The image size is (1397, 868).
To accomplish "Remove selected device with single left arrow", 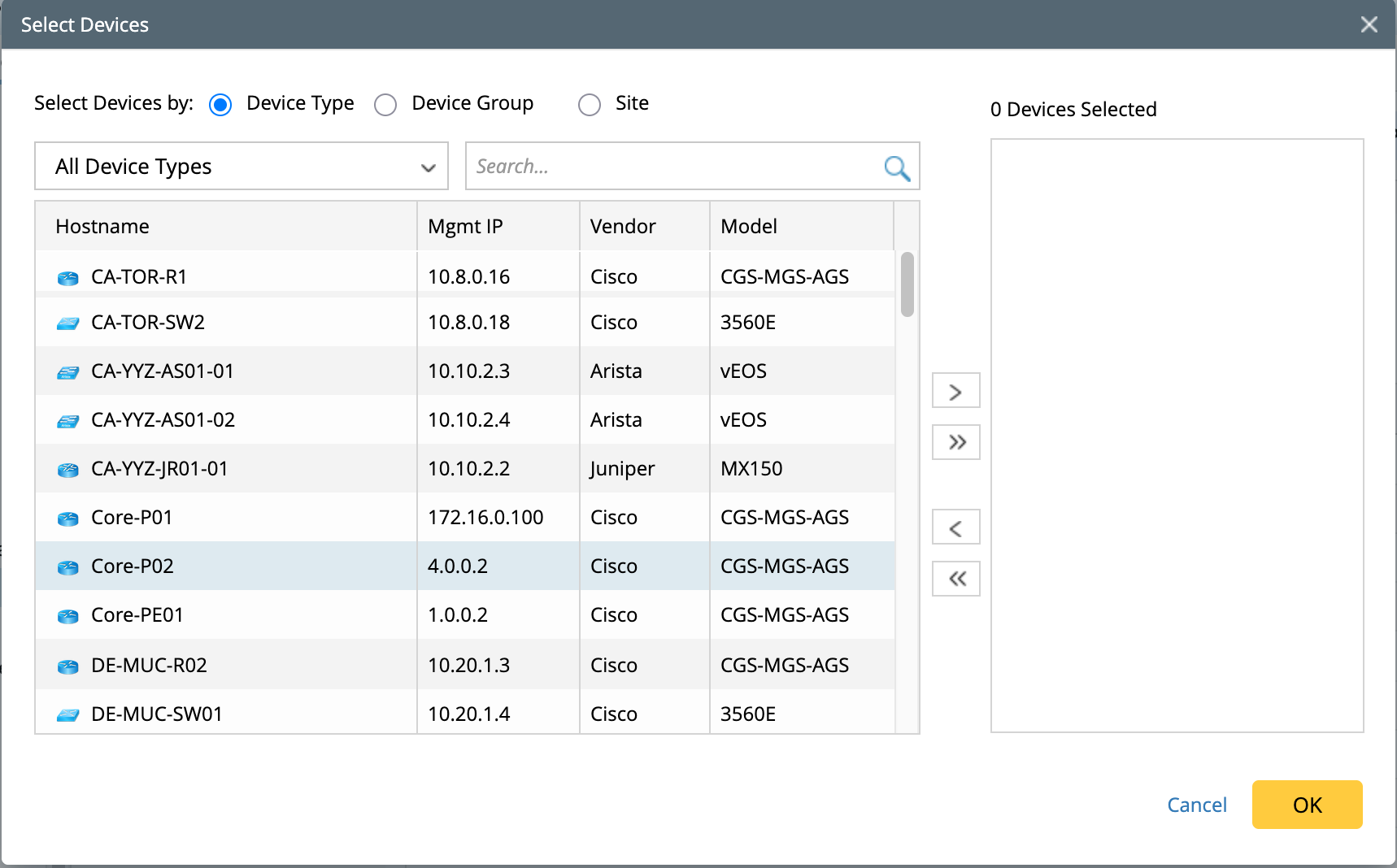I will point(955,528).
